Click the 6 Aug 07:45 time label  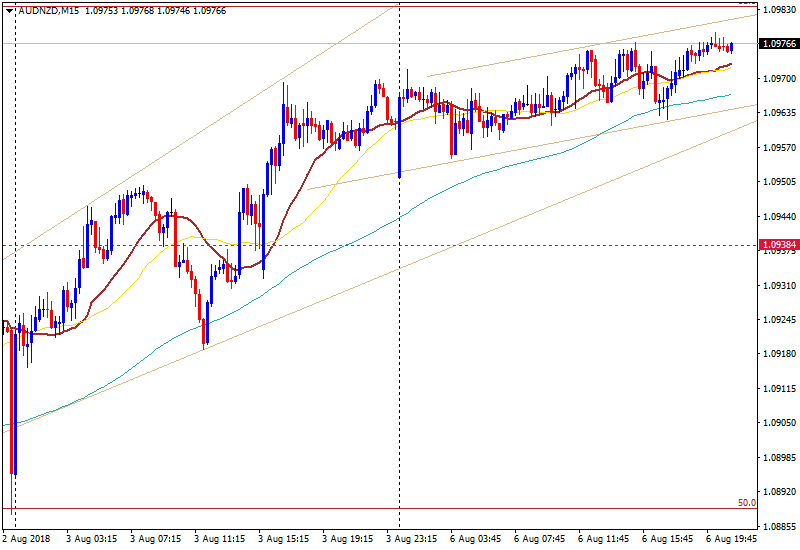[x=539, y=538]
